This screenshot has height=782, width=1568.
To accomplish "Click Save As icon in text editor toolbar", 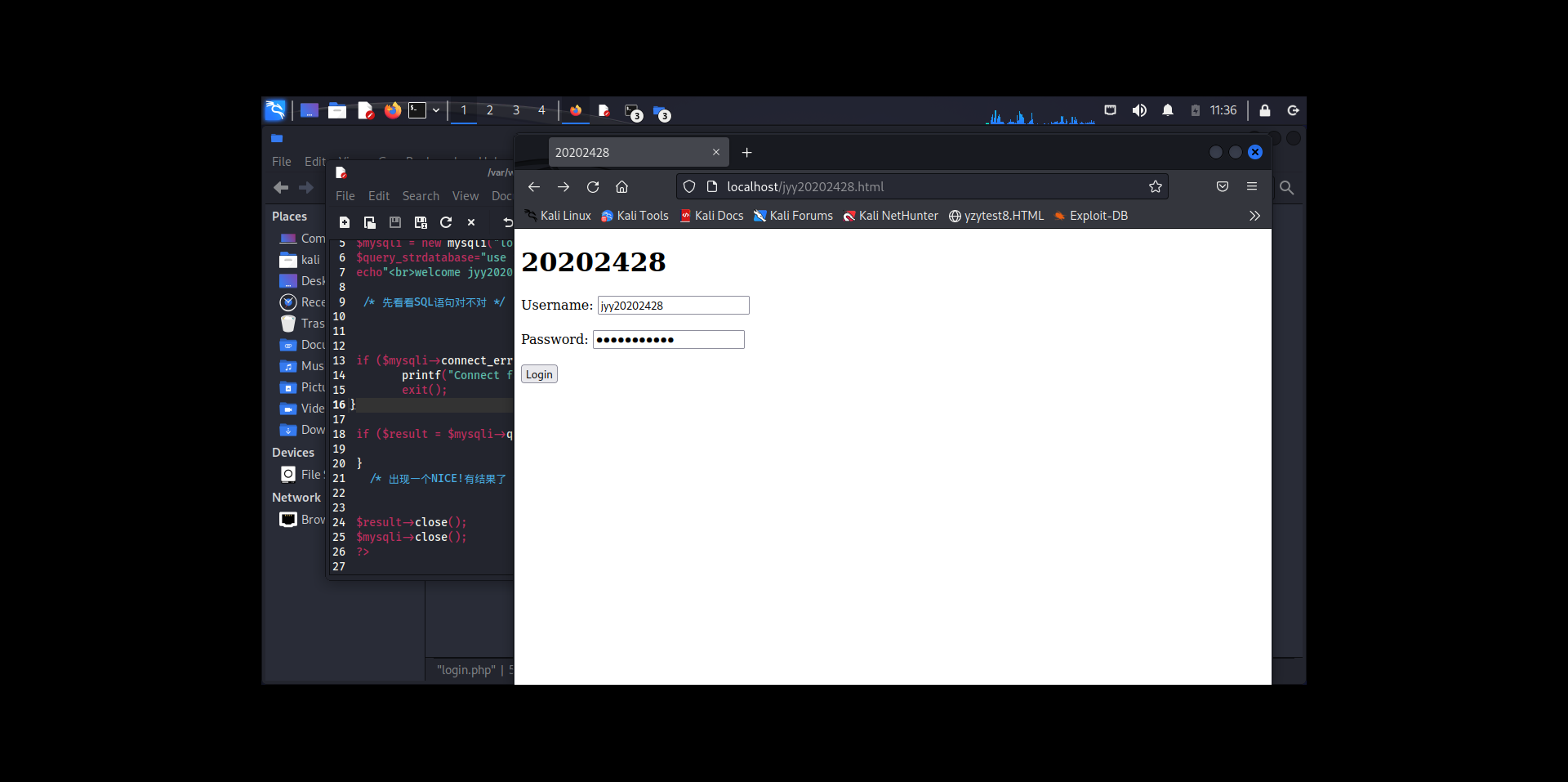I will coord(421,222).
